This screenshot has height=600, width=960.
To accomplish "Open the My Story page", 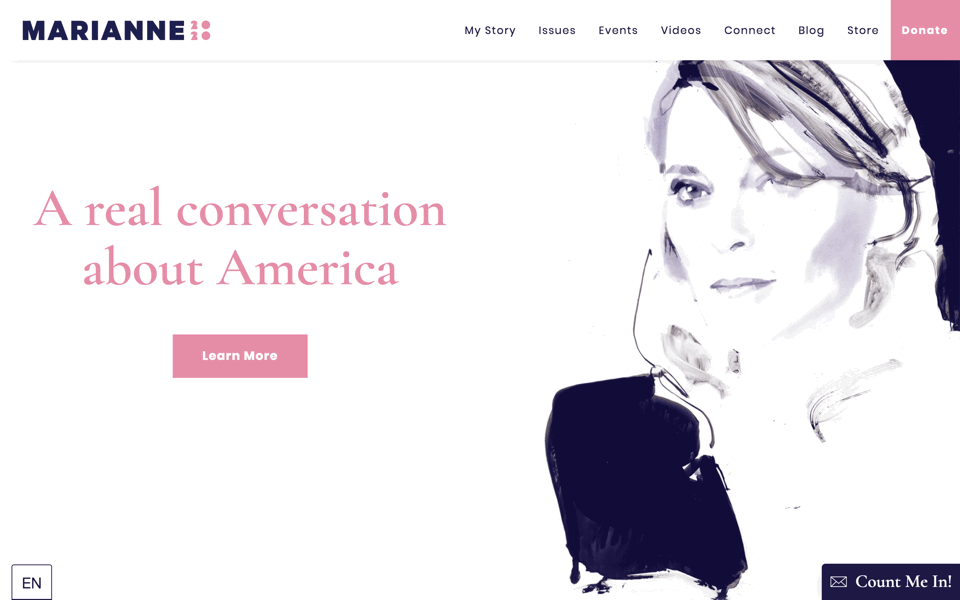I will pyautogui.click(x=490, y=31).
